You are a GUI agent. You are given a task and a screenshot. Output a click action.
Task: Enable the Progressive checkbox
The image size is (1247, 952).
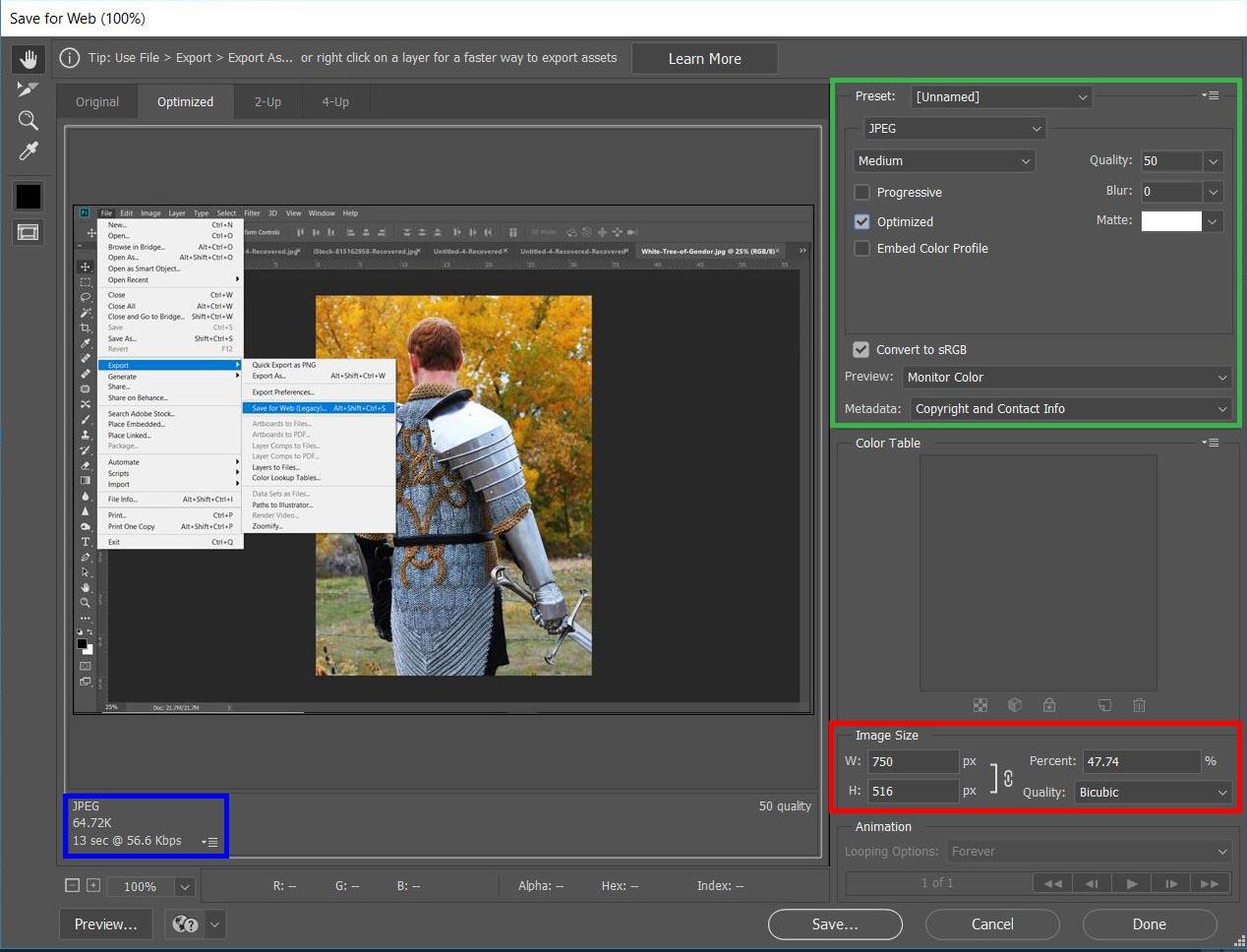tap(861, 192)
